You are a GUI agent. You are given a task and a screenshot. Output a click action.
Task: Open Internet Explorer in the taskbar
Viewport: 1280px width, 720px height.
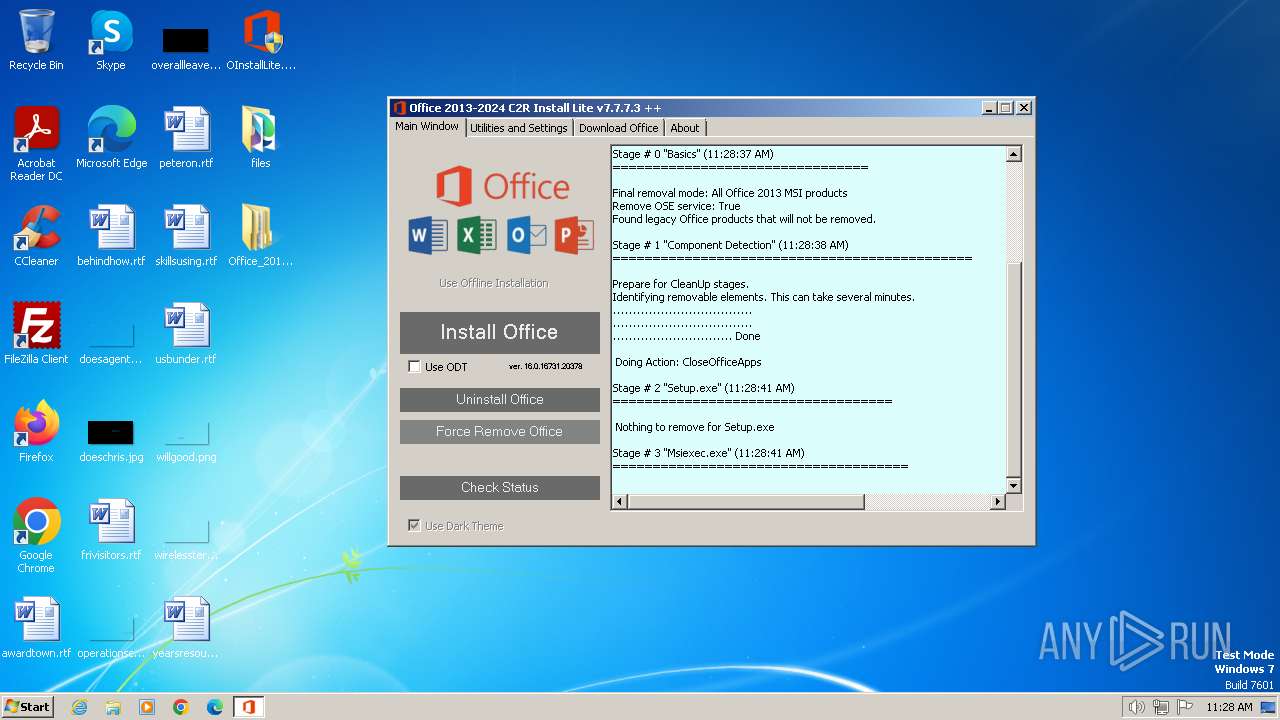click(x=79, y=707)
